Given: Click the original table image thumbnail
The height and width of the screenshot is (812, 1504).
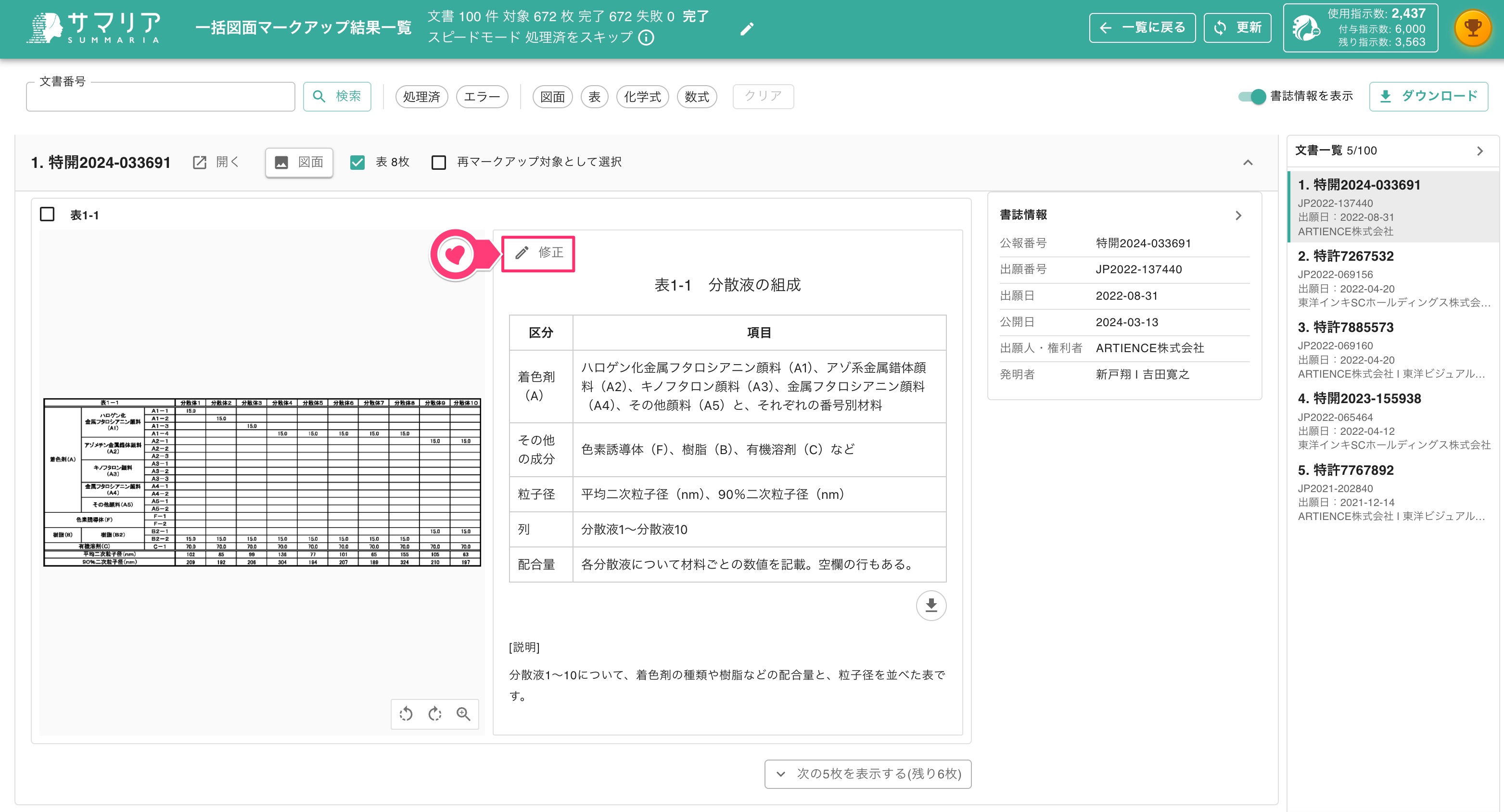Looking at the screenshot, I should tap(262, 482).
